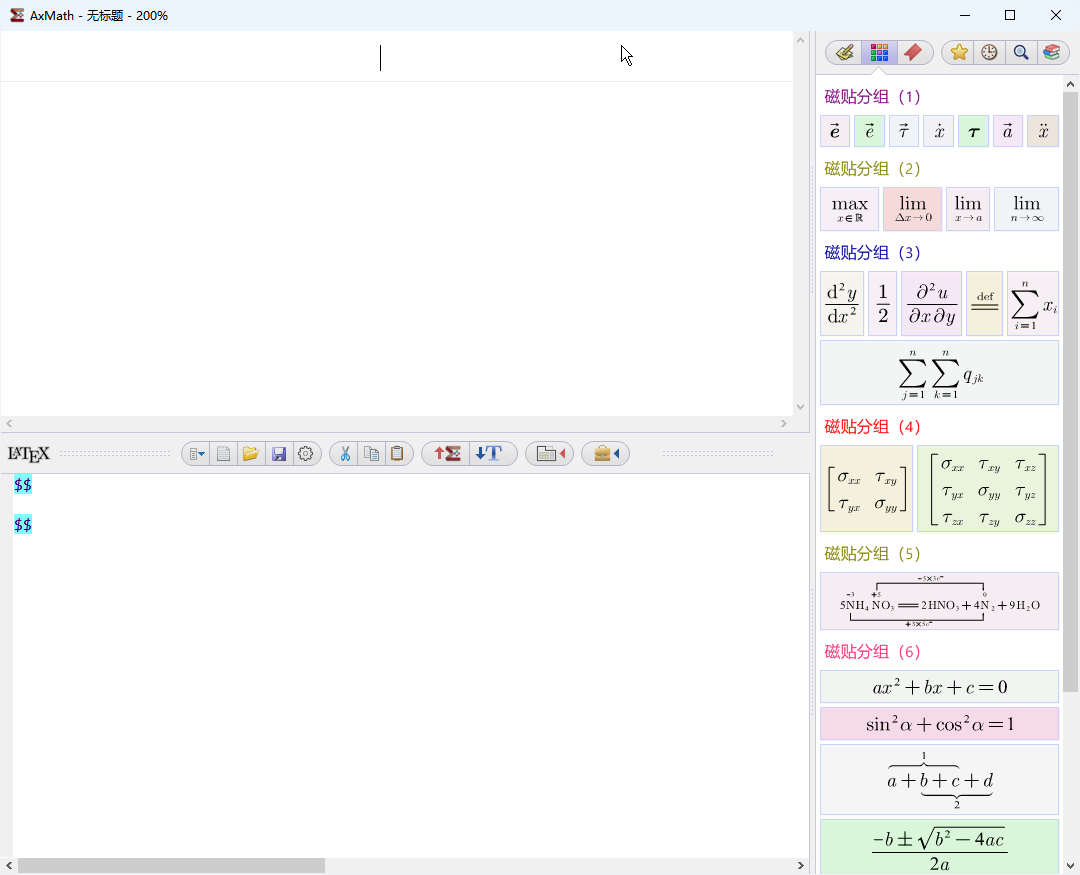
Task: Open the magnifier search panel icon
Action: (x=1021, y=53)
